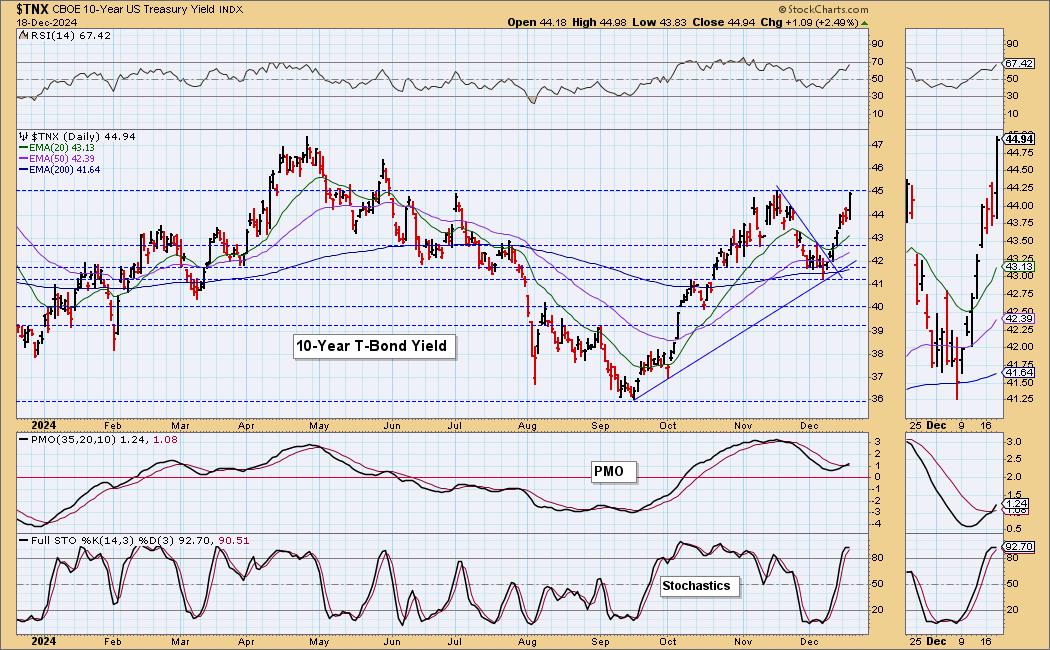Click the 41.25 axis label in zoom panel

(x=1019, y=399)
